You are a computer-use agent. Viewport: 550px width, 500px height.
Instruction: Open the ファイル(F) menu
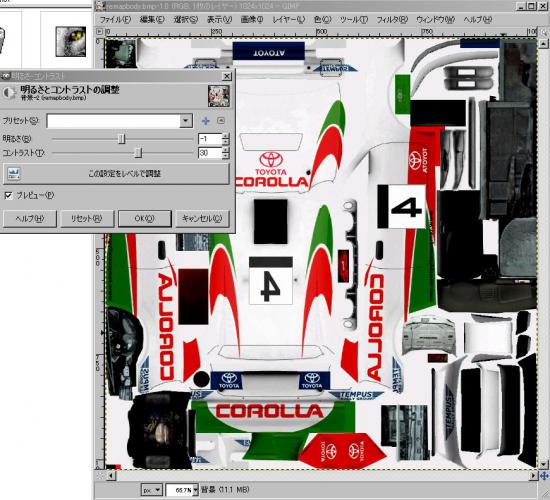pyautogui.click(x=115, y=20)
